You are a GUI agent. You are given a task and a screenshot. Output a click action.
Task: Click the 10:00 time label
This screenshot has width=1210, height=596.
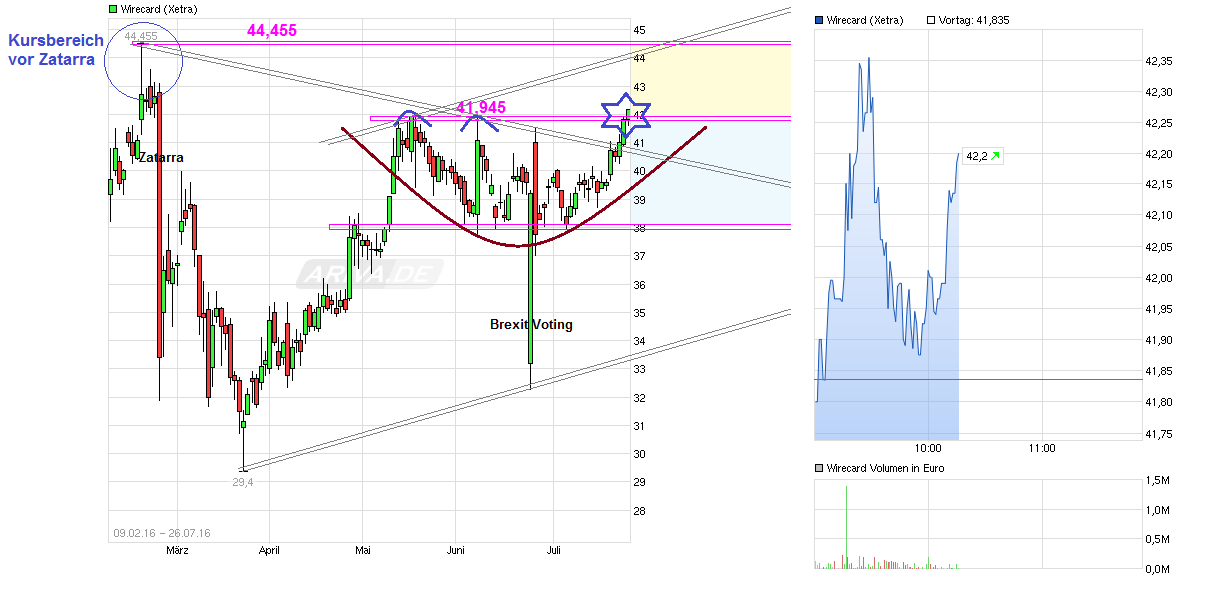(928, 449)
